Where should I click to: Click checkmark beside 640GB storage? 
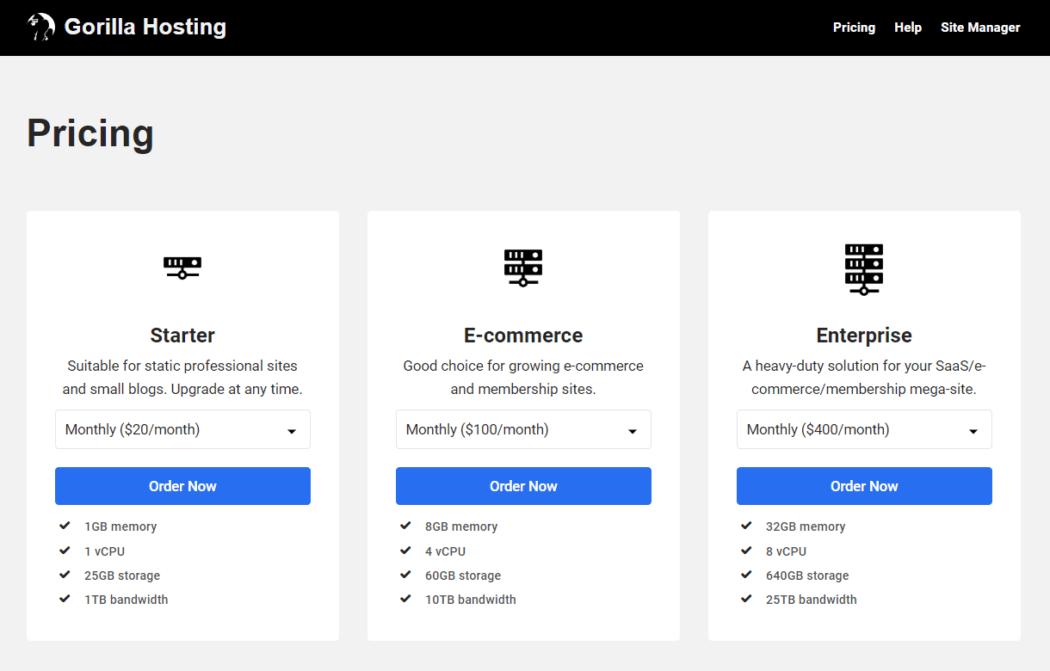click(747, 575)
